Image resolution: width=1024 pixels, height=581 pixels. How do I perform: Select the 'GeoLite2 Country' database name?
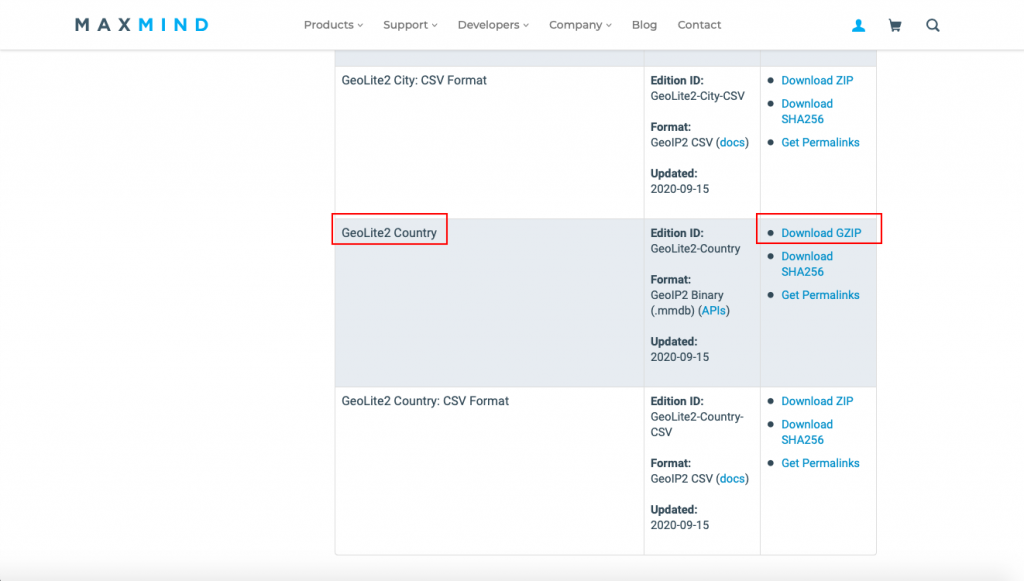click(389, 233)
